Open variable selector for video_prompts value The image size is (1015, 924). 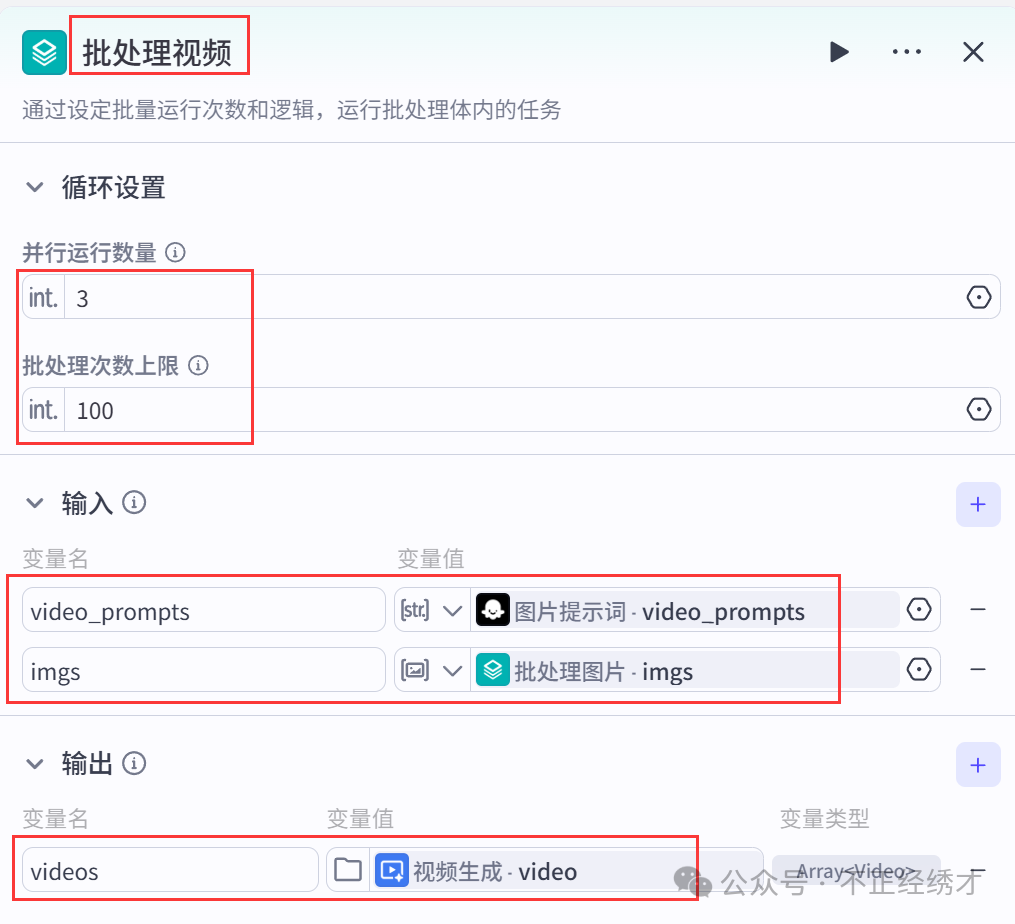(919, 610)
